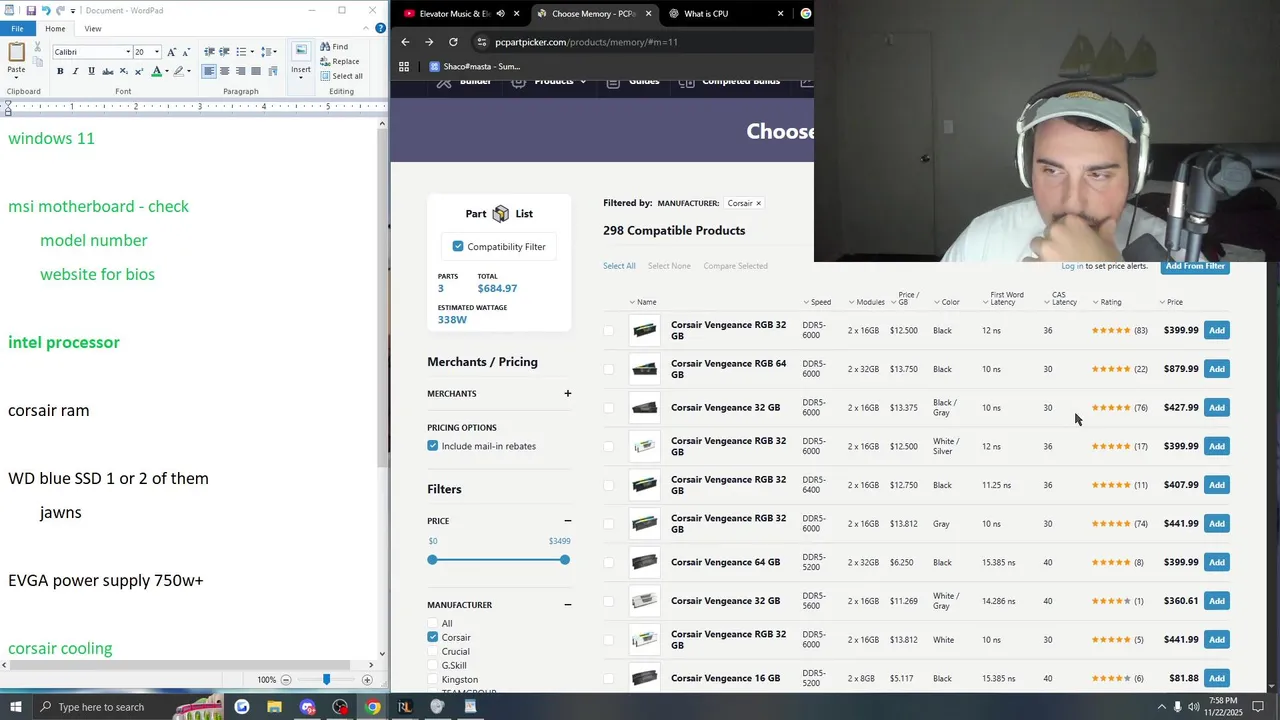Viewport: 1280px width, 720px height.
Task: Collapse the Manufacturer filter section
Action: coord(567,605)
